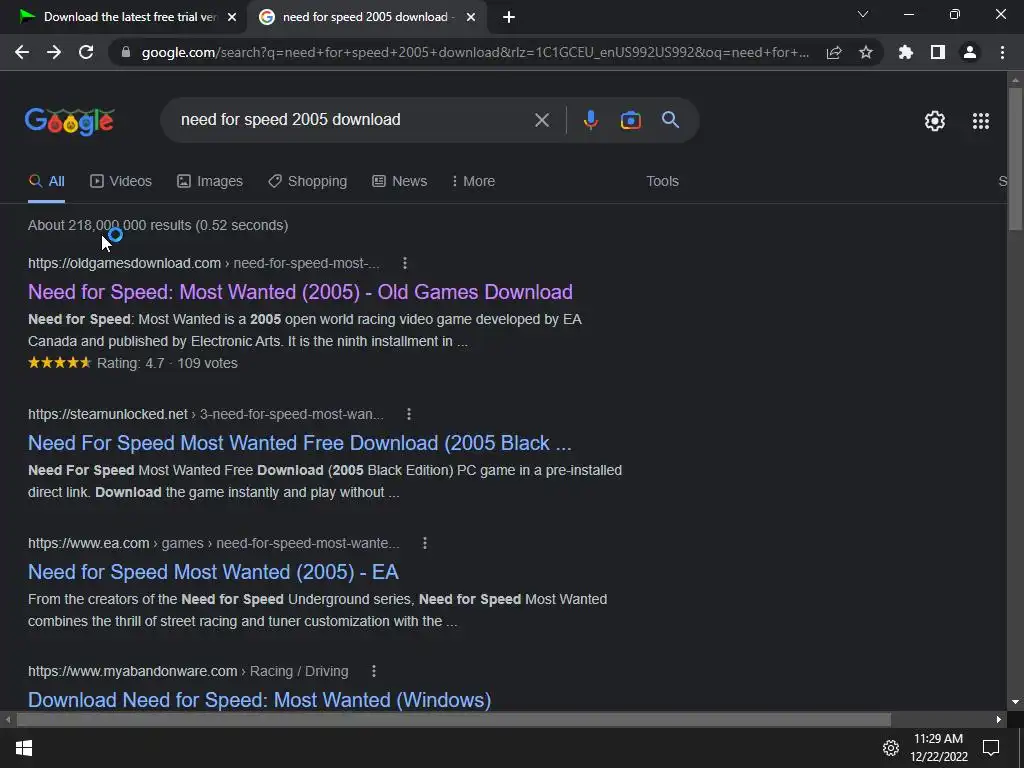Bookmark this page with the star icon
The height and width of the screenshot is (768, 1024).
(x=866, y=52)
